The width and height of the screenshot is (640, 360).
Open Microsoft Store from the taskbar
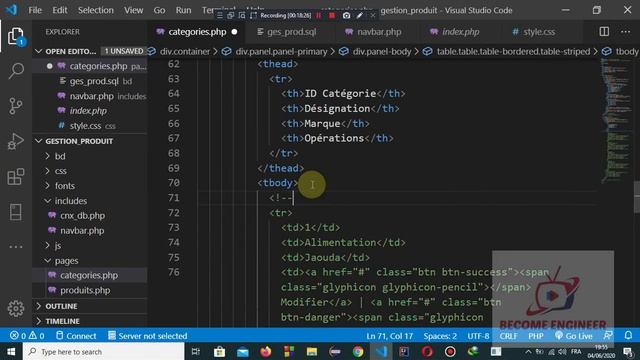tap(219, 351)
